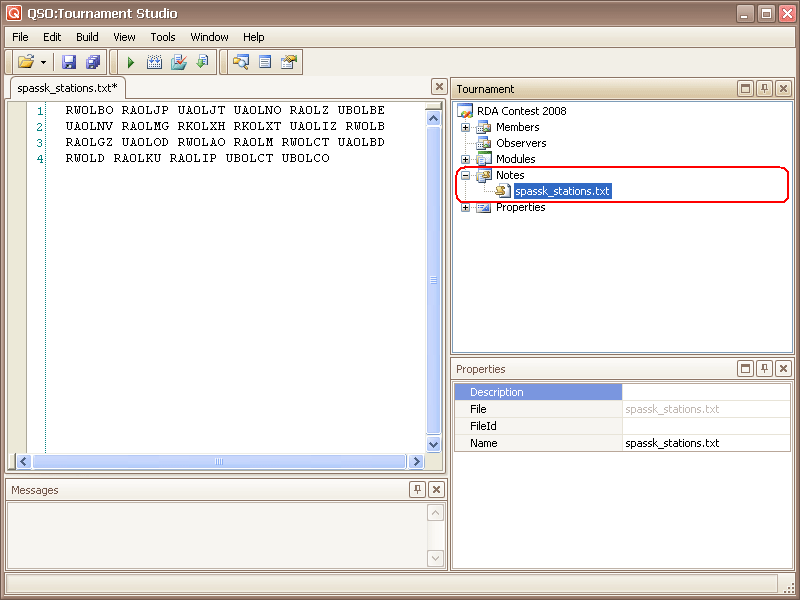Open the dropdown arrow beside Open icon

[43, 62]
